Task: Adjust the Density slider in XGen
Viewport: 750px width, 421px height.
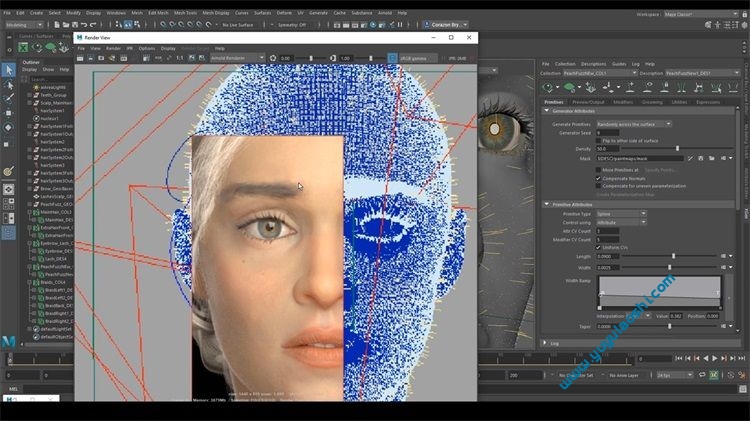Action: 677,149
